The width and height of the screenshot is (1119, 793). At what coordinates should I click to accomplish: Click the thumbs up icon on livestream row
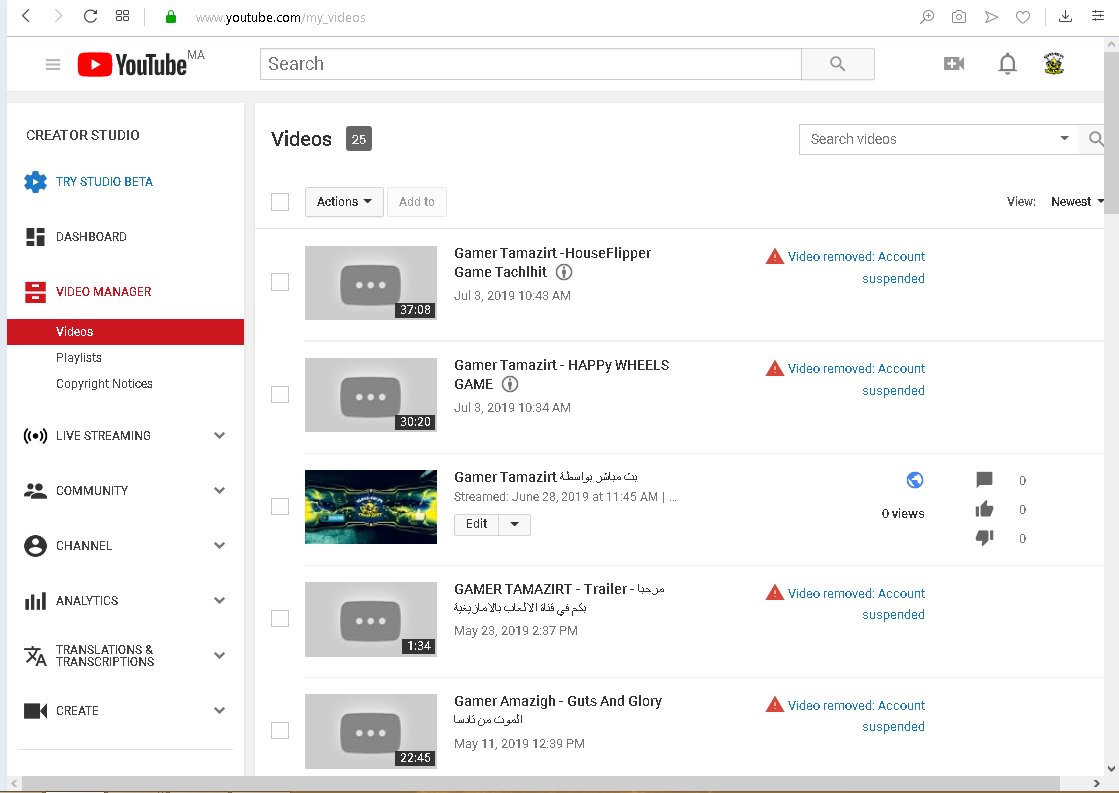pos(984,509)
